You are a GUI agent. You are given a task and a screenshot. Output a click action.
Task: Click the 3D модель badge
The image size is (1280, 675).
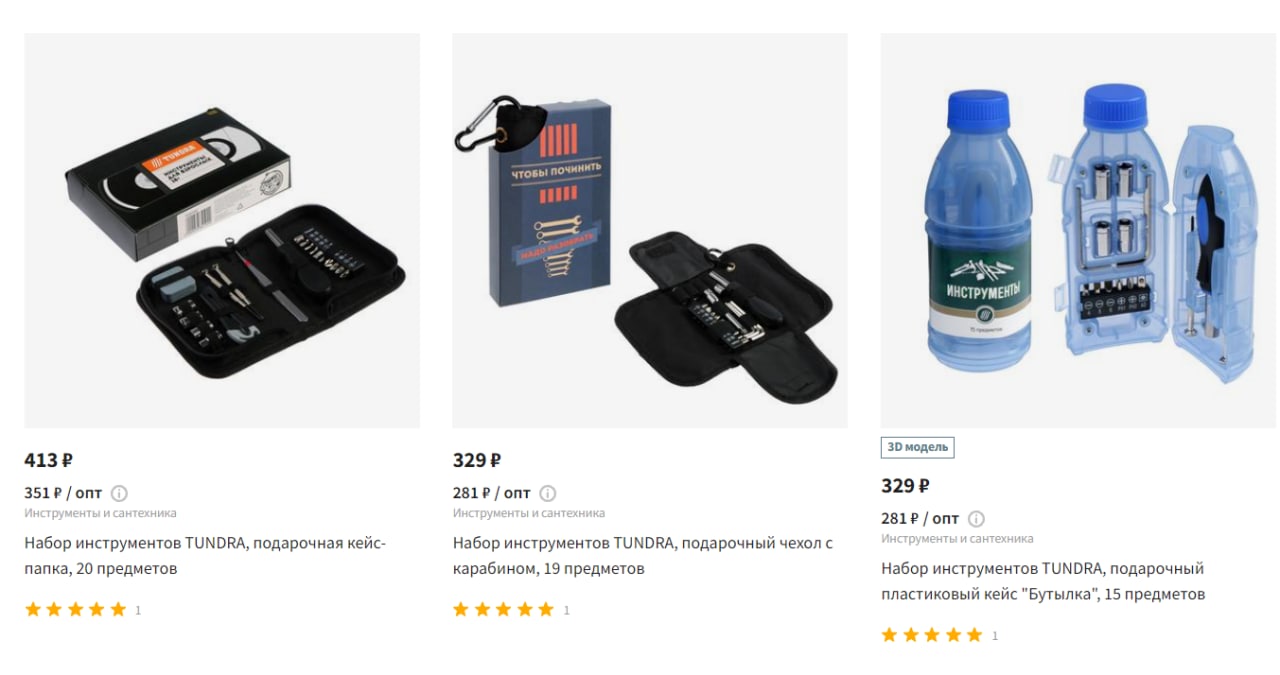click(918, 447)
